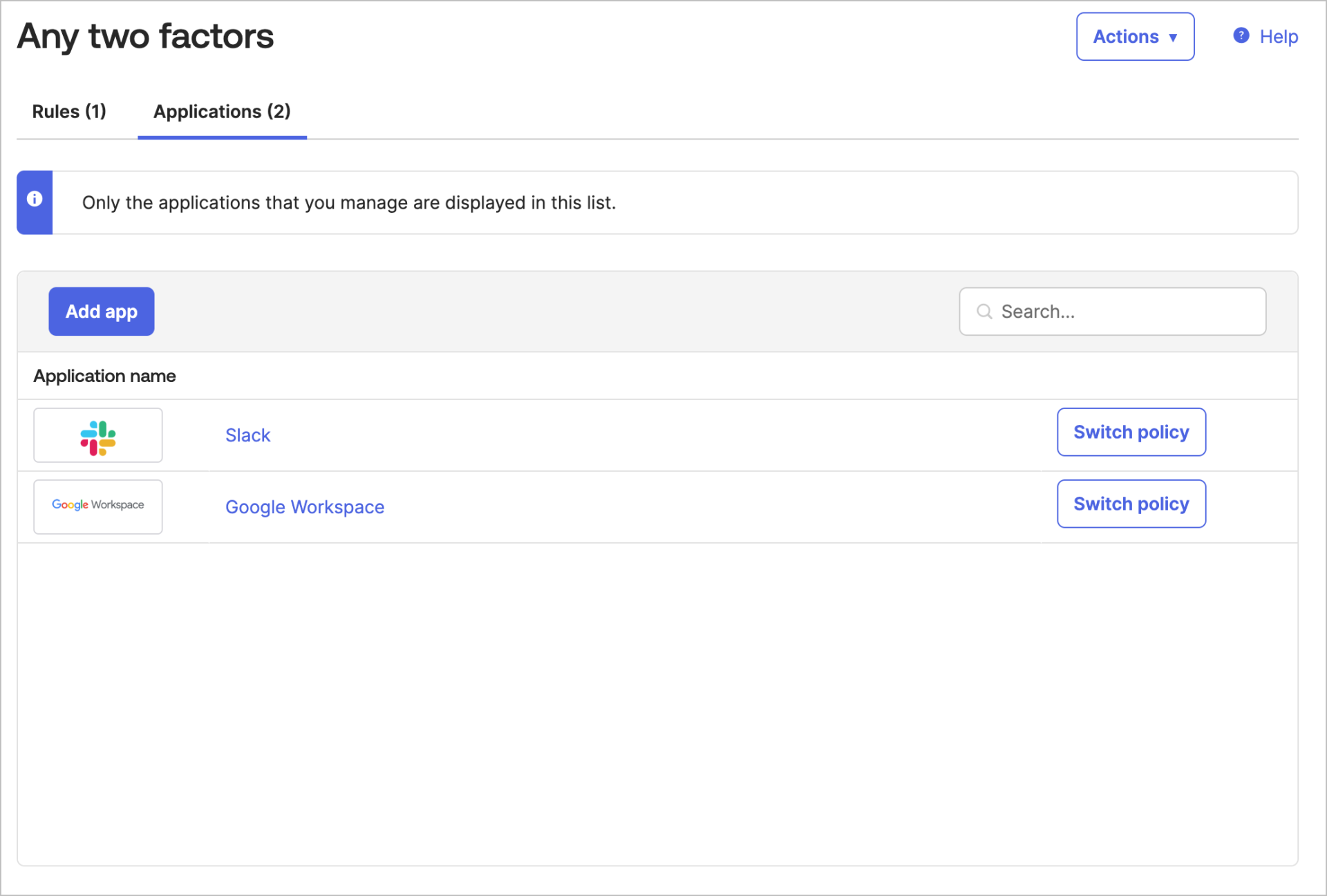Screen dimensions: 1327x896
Task: Click the 'Any two factors' page title
Action: pos(144,36)
